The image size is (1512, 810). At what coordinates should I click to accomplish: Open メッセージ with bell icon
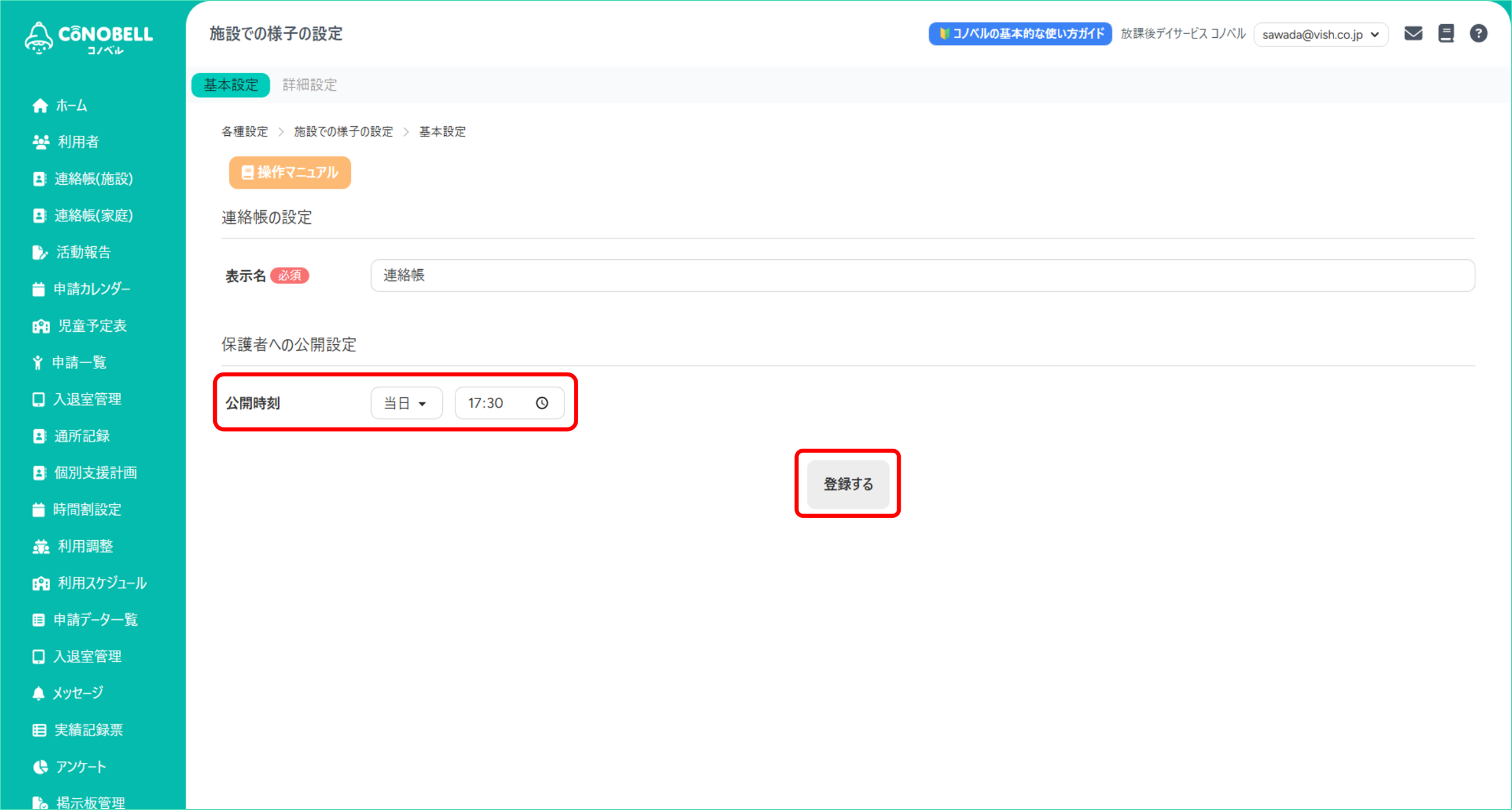pos(39,693)
